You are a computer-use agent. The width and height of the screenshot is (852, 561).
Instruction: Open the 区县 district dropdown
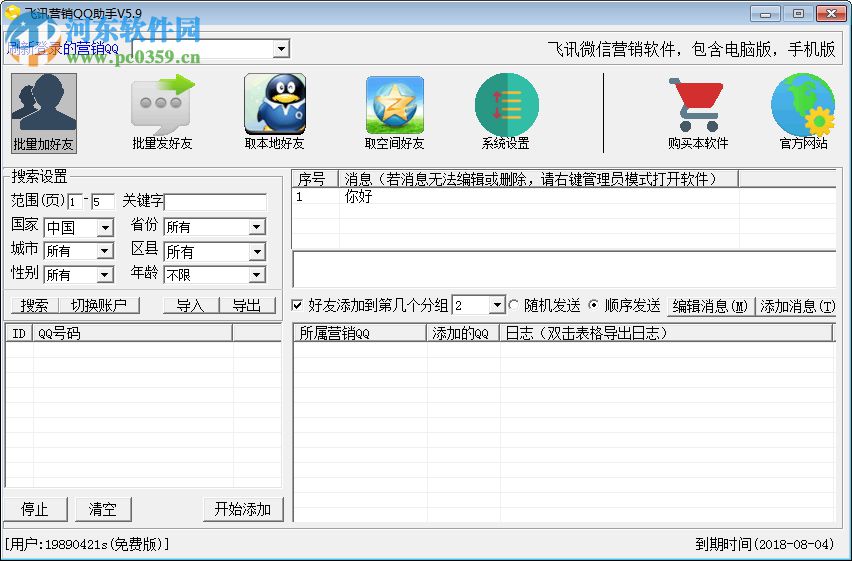[x=256, y=252]
